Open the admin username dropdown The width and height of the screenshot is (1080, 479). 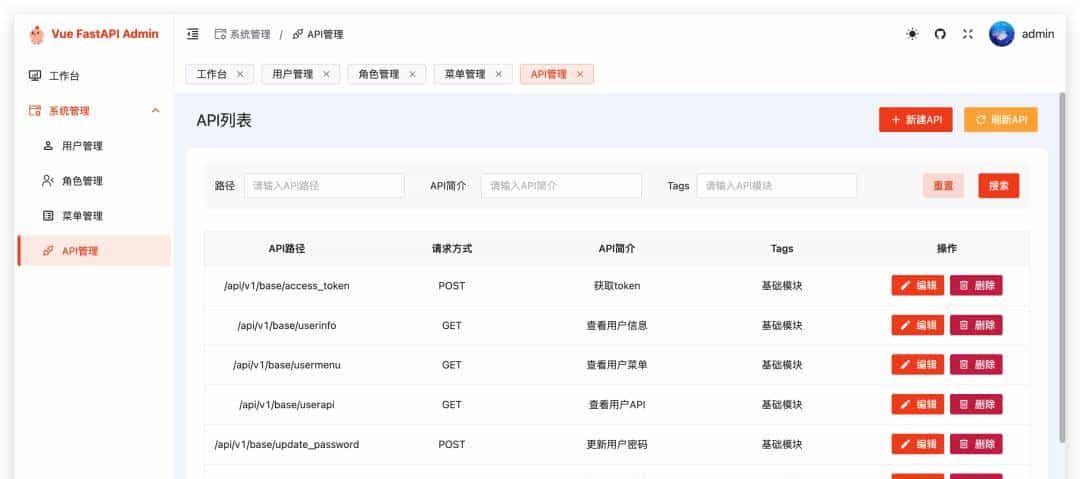(x=1037, y=34)
